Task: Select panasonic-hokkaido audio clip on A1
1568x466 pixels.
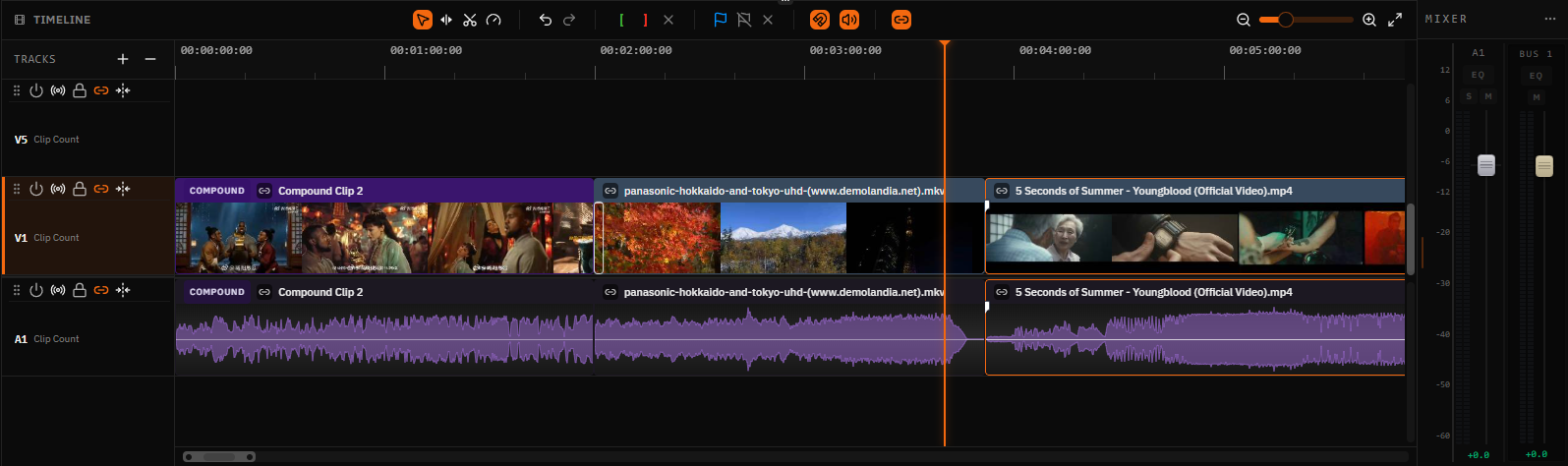Action: coord(789,327)
